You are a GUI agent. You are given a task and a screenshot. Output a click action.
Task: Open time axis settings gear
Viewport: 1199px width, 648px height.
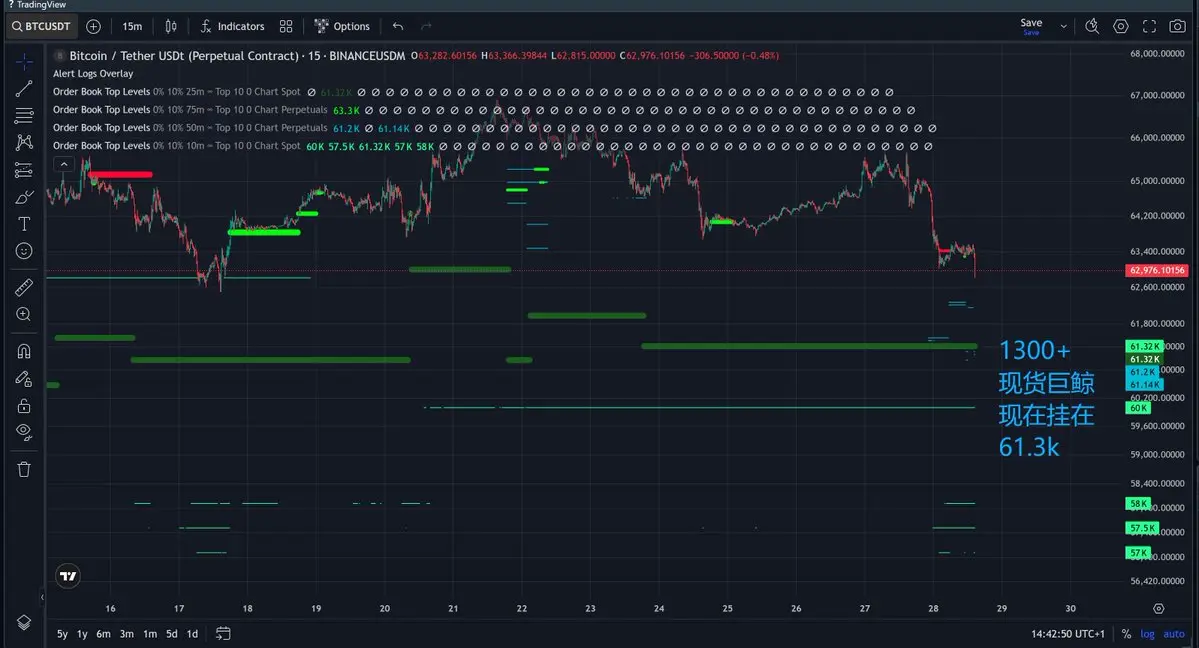click(x=1158, y=608)
